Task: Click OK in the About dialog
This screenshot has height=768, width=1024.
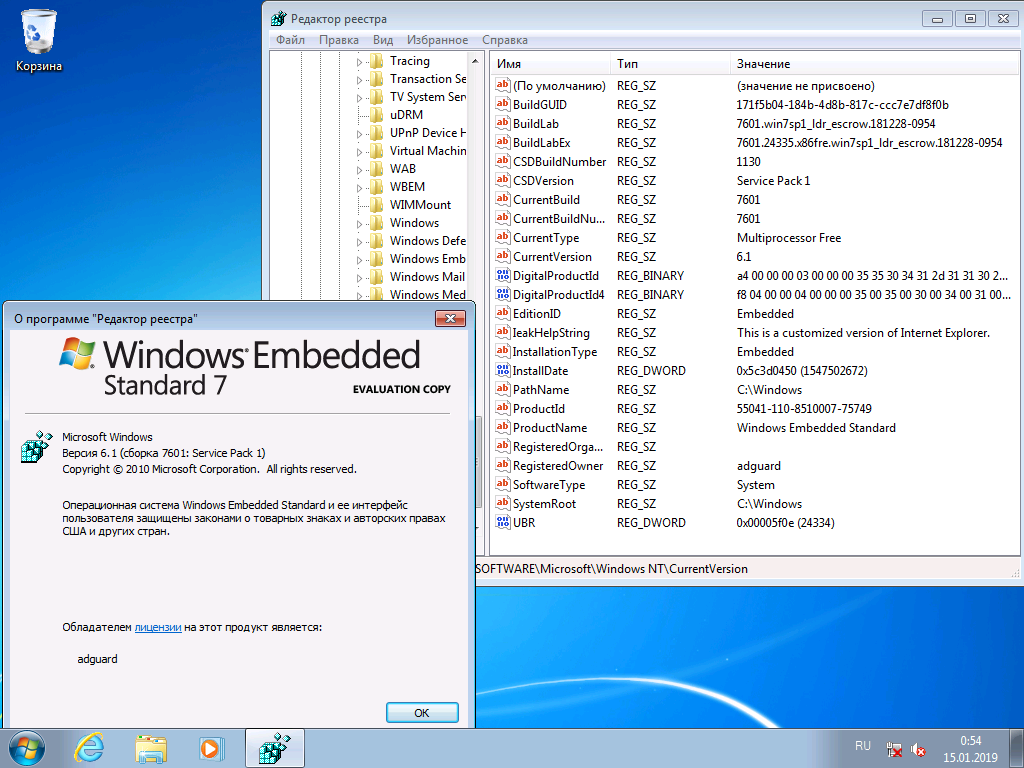Action: 422,712
